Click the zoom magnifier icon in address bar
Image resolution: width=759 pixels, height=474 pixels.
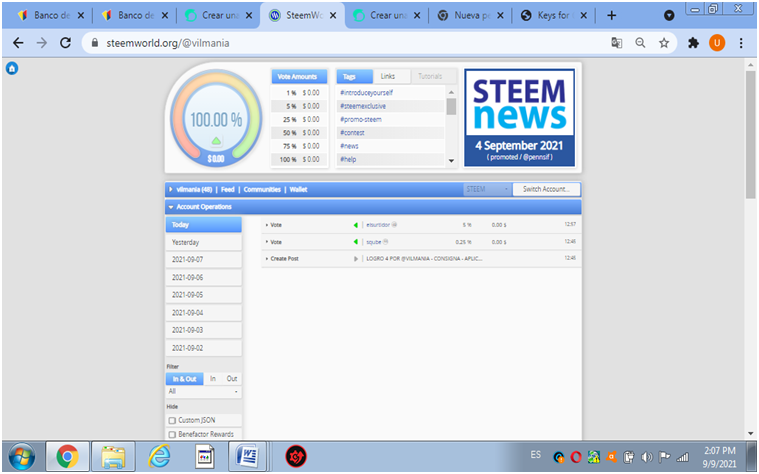(x=640, y=43)
